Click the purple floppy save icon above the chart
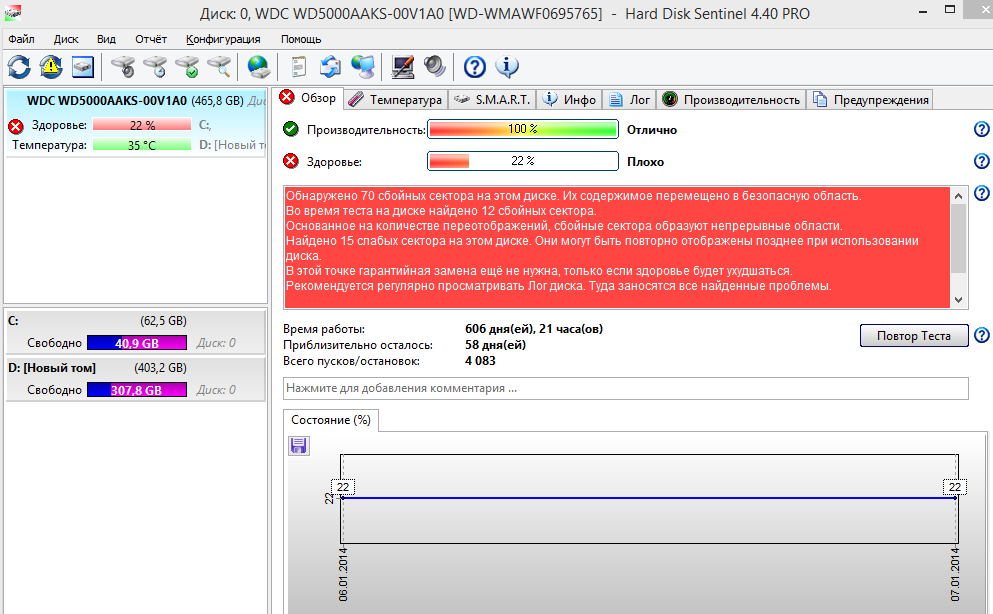 point(298,446)
